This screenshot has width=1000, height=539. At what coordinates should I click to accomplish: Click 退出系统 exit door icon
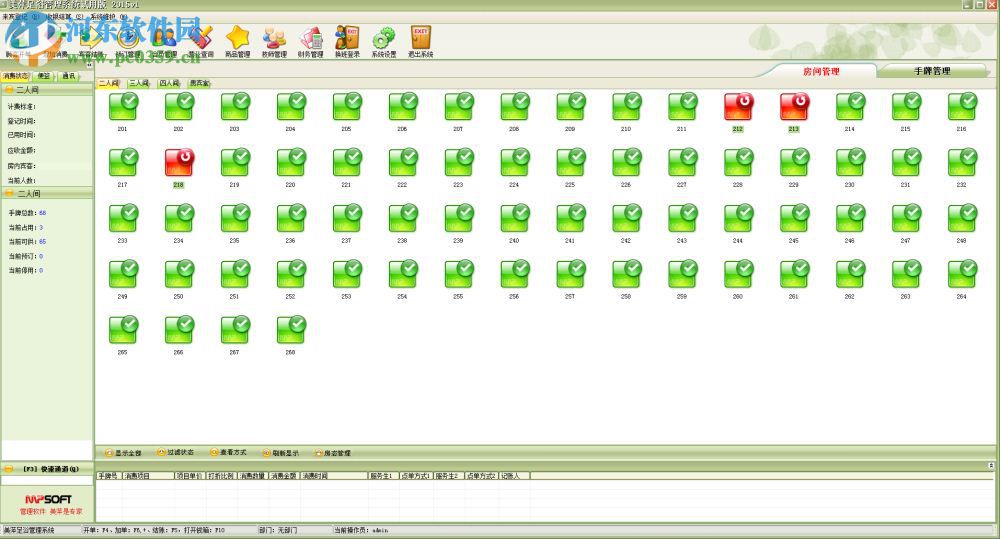click(x=420, y=41)
